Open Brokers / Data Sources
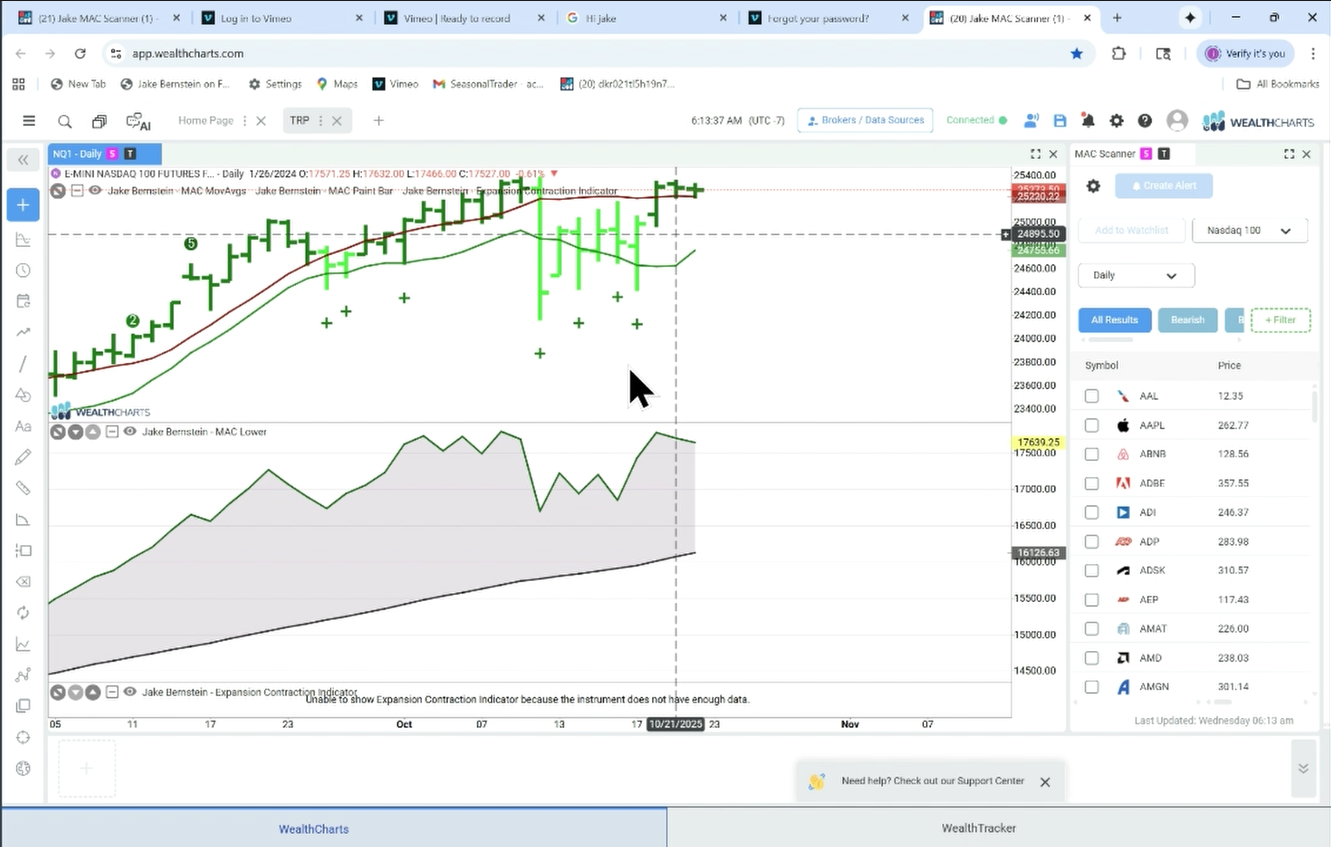This screenshot has height=847, width=1331. [865, 121]
